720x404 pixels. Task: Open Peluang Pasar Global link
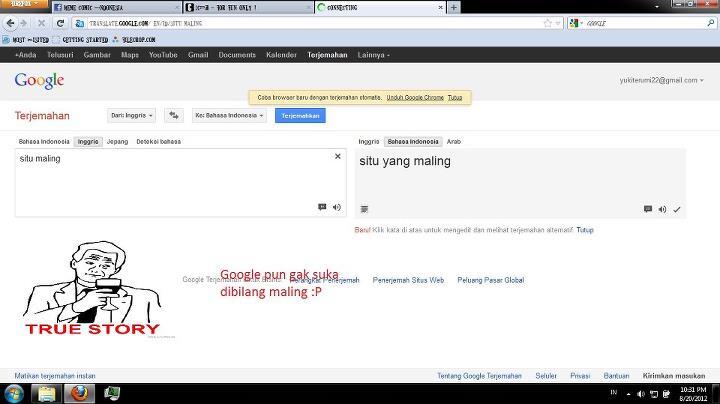point(490,280)
